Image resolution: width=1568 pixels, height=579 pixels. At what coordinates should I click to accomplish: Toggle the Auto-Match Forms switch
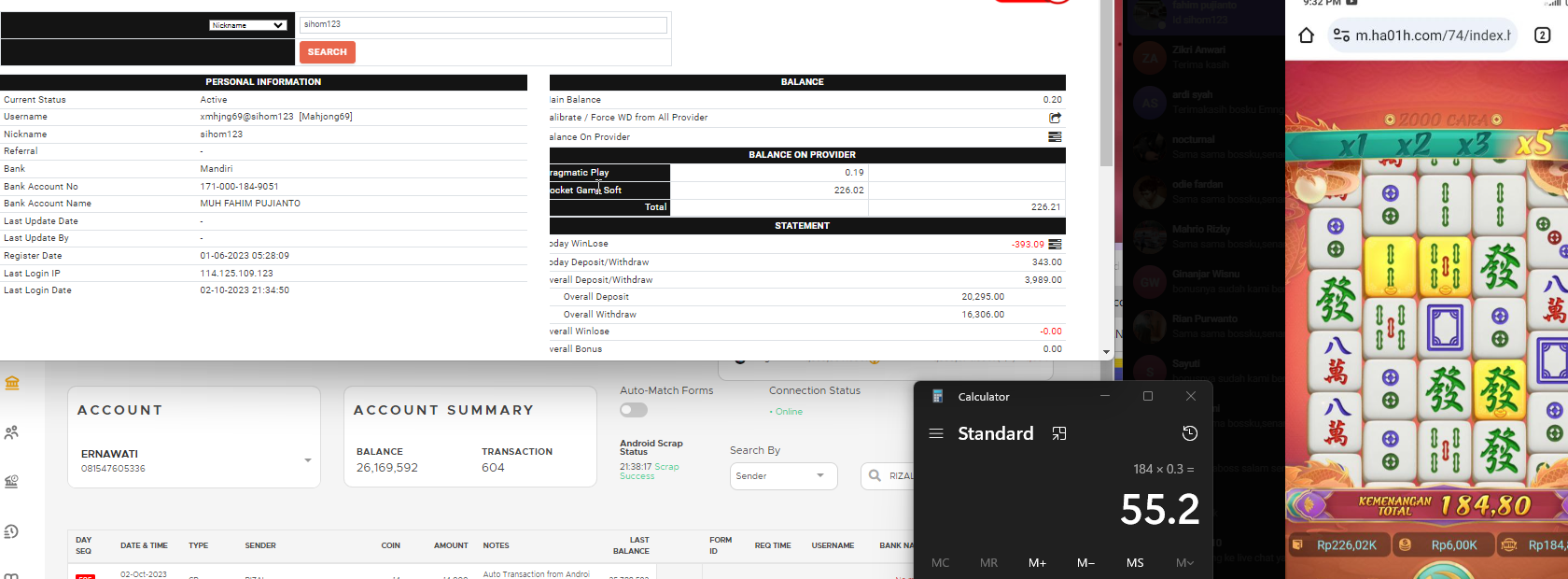tap(634, 410)
